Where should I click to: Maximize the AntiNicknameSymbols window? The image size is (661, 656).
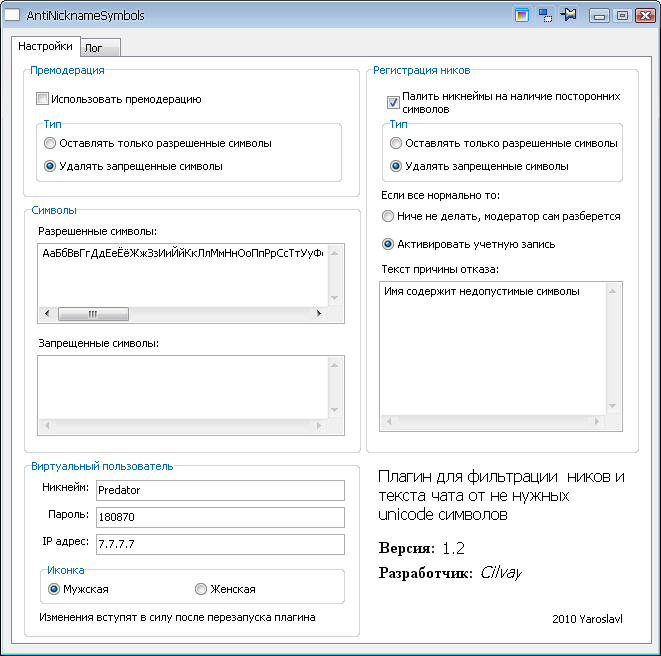(x=622, y=15)
